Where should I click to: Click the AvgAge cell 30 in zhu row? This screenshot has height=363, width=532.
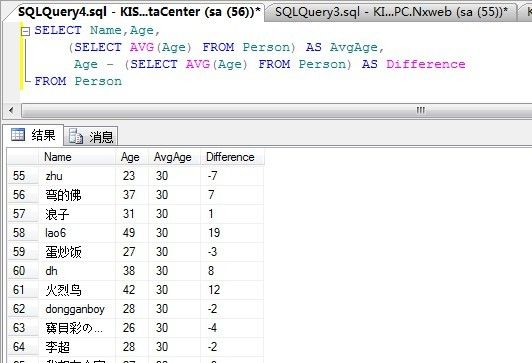click(x=175, y=176)
